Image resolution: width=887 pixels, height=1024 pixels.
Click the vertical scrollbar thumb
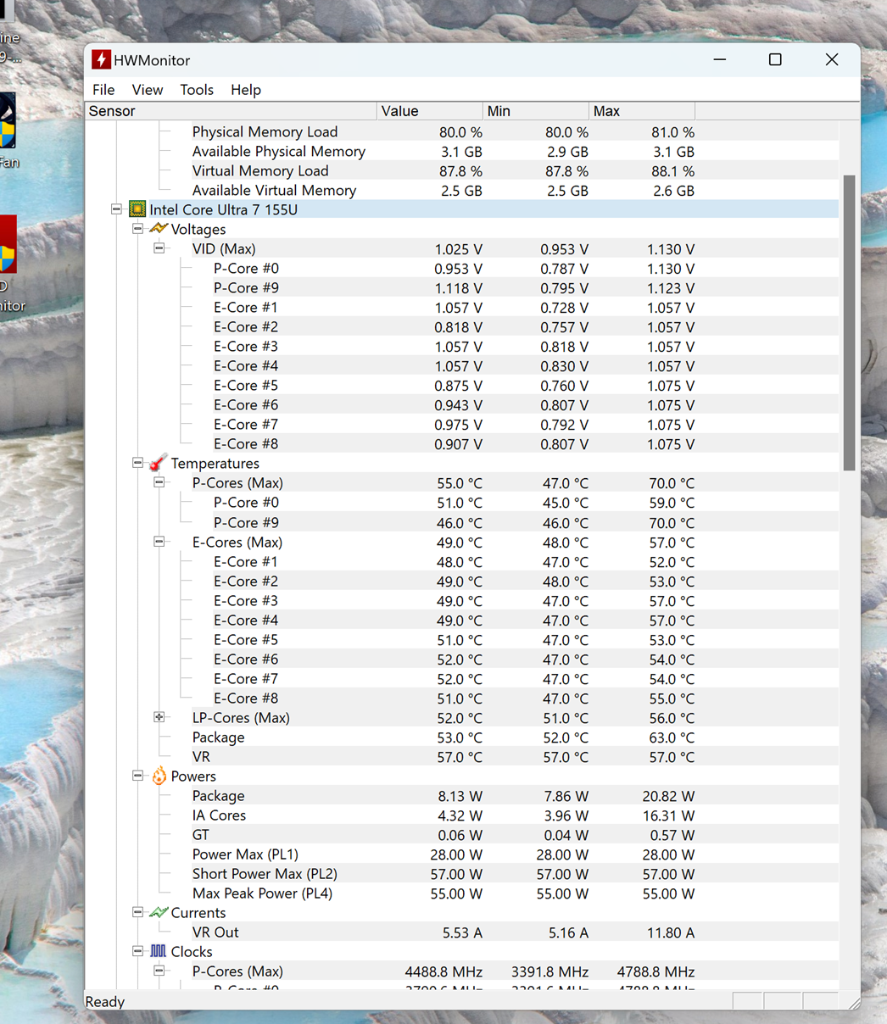click(x=849, y=323)
